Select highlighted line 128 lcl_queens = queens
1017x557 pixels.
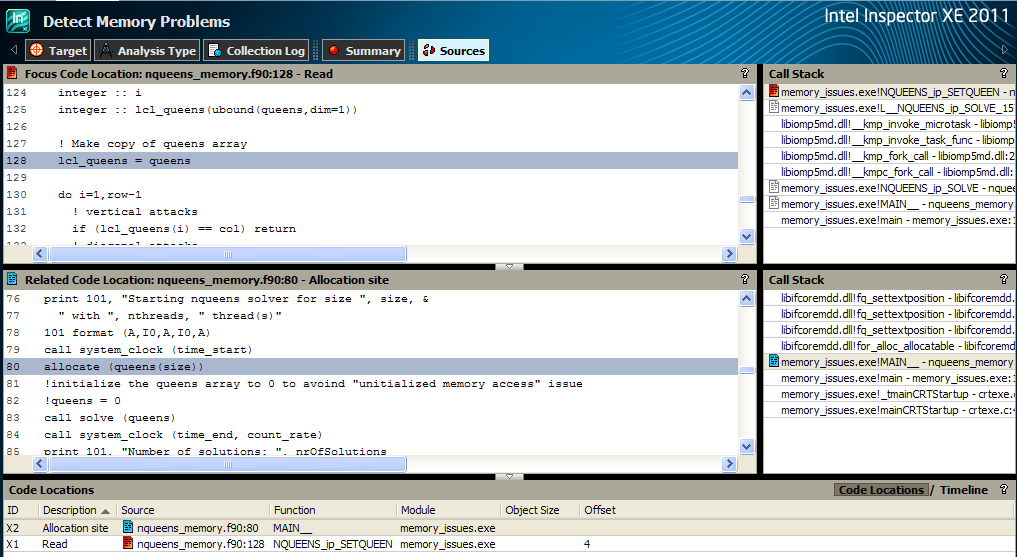coord(371,161)
